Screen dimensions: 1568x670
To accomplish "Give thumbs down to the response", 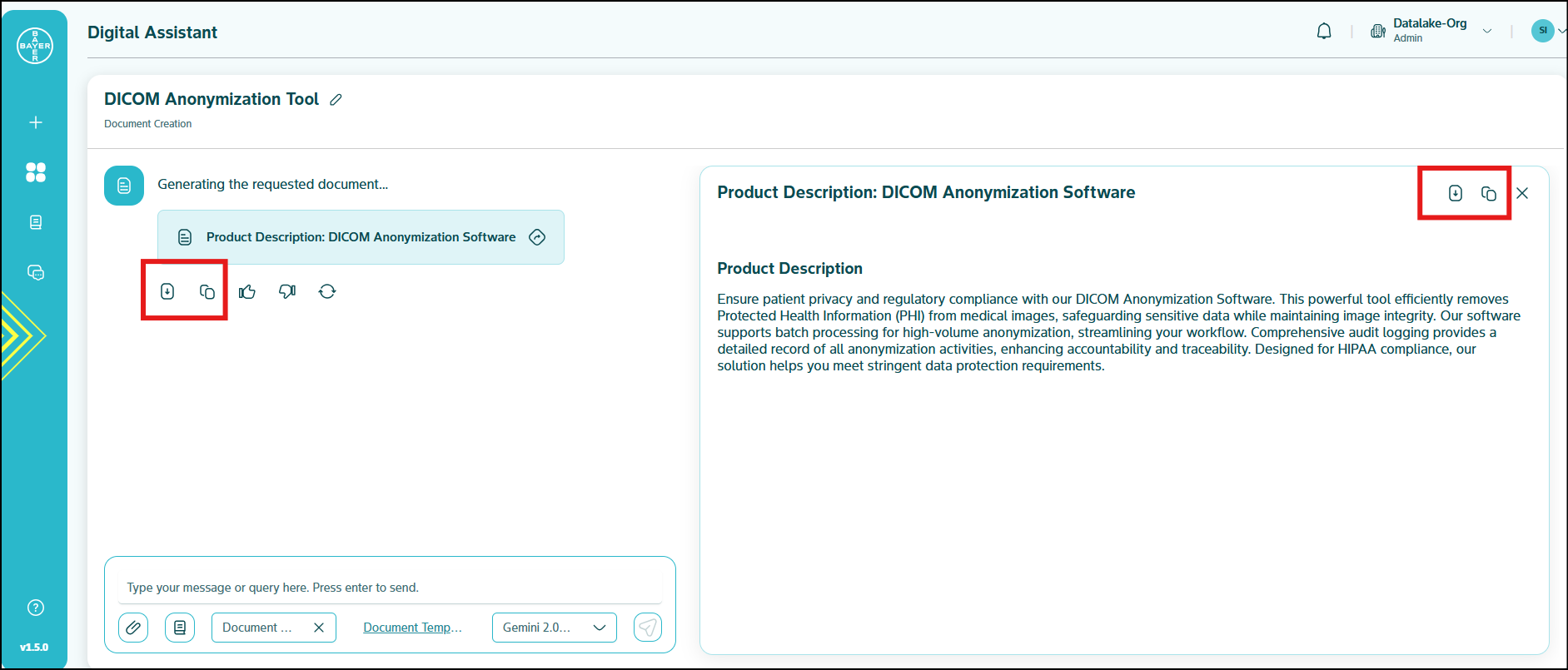I will coord(287,291).
